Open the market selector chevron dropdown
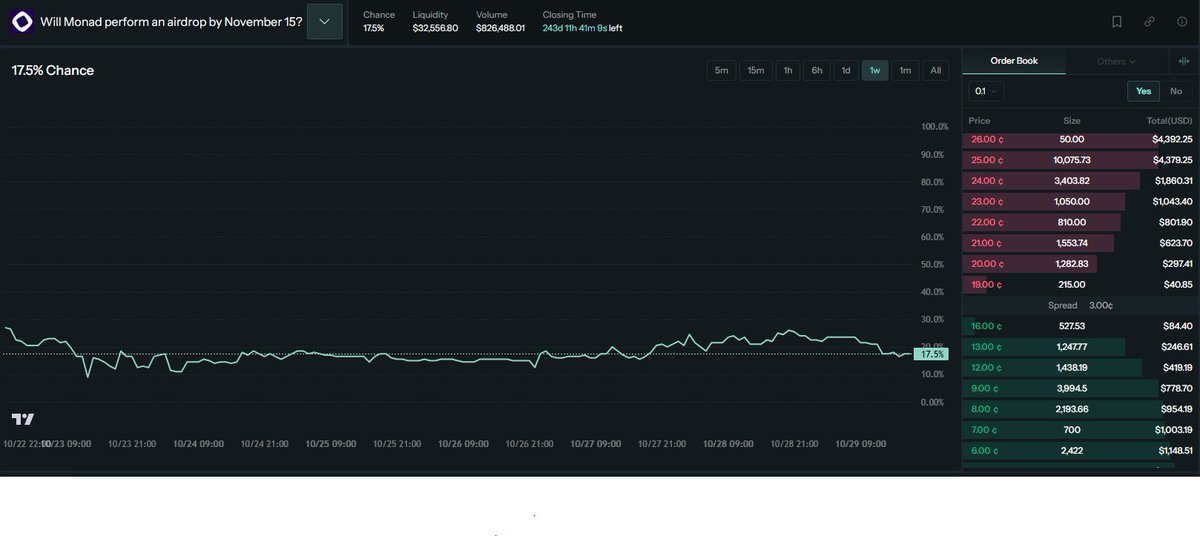This screenshot has width=1200, height=536. pyautogui.click(x=324, y=21)
